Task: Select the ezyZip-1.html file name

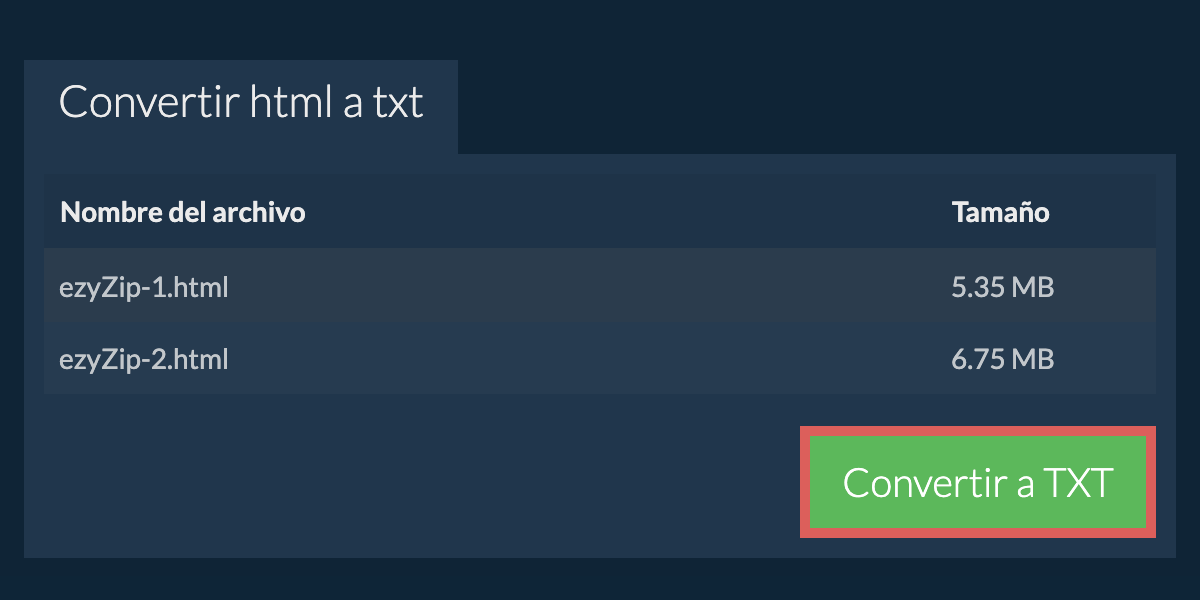Action: pos(144,288)
